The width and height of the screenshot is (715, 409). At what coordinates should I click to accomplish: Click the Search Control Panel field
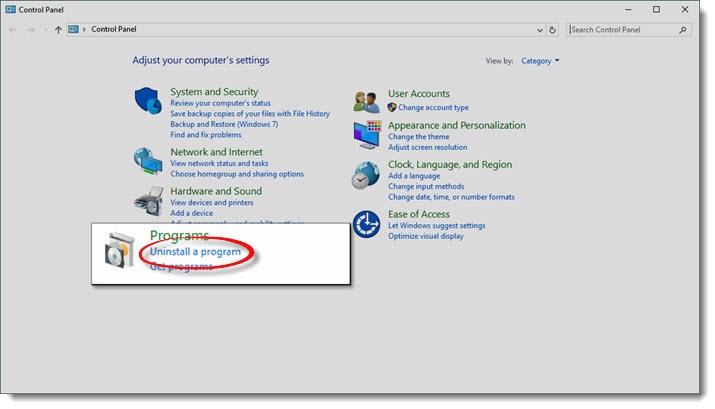pyautogui.click(x=629, y=30)
